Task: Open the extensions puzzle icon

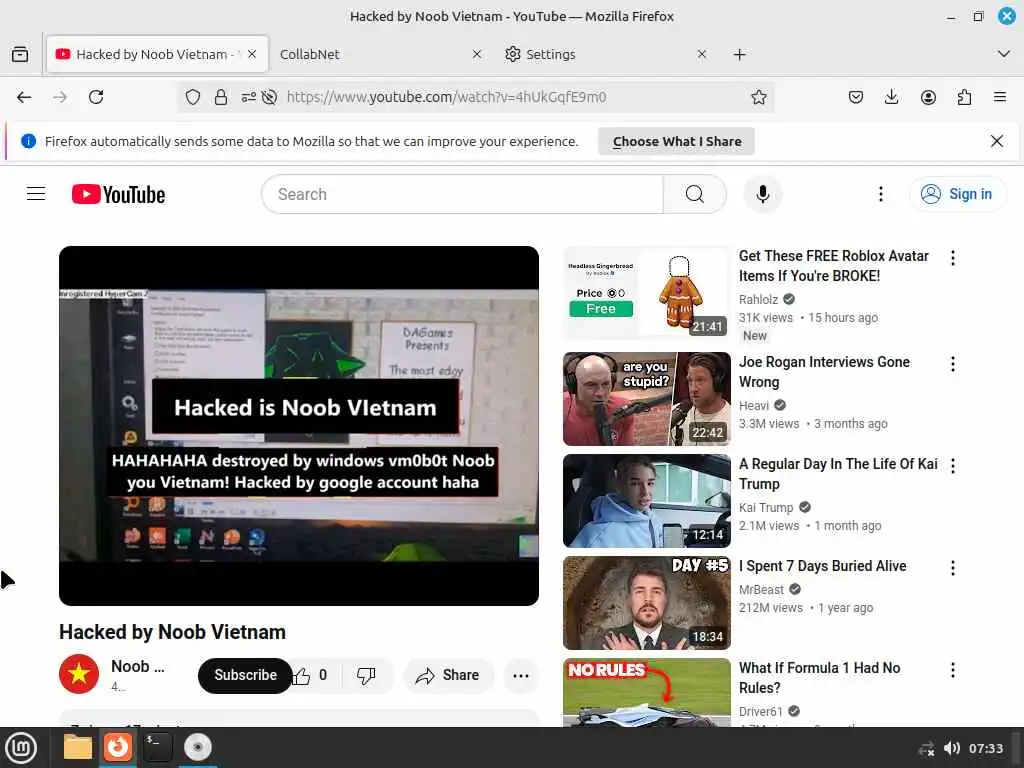Action: (964, 97)
